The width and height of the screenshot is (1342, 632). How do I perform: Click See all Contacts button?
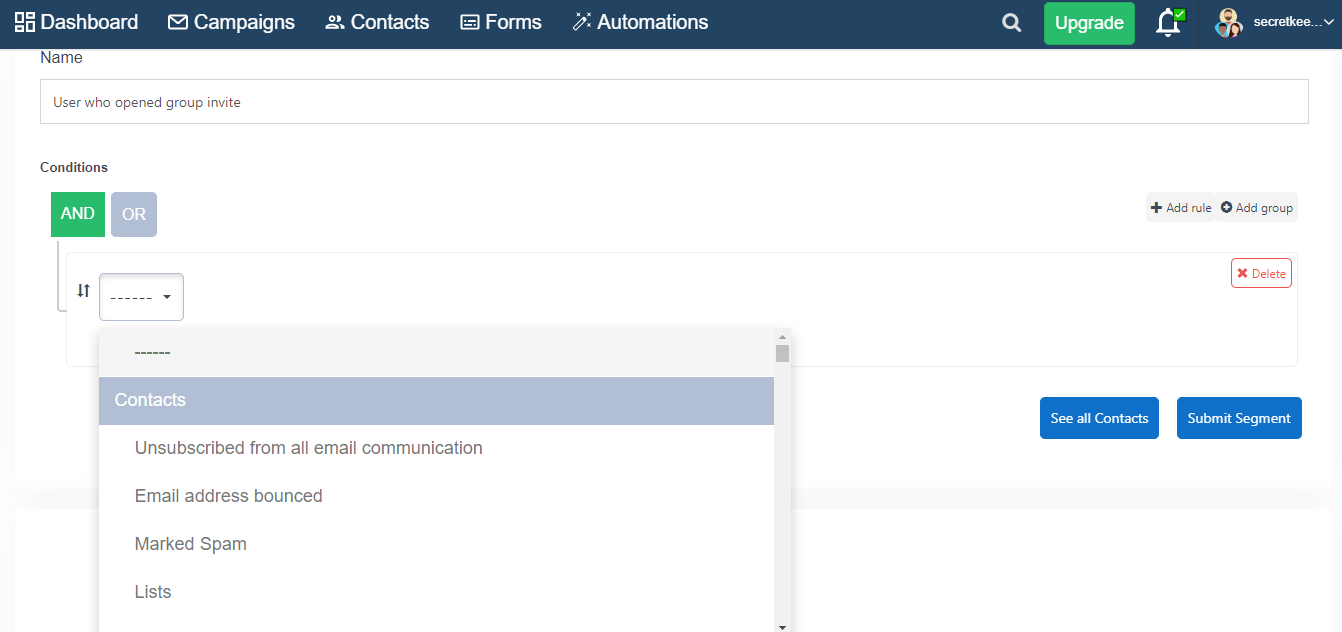(x=1099, y=418)
